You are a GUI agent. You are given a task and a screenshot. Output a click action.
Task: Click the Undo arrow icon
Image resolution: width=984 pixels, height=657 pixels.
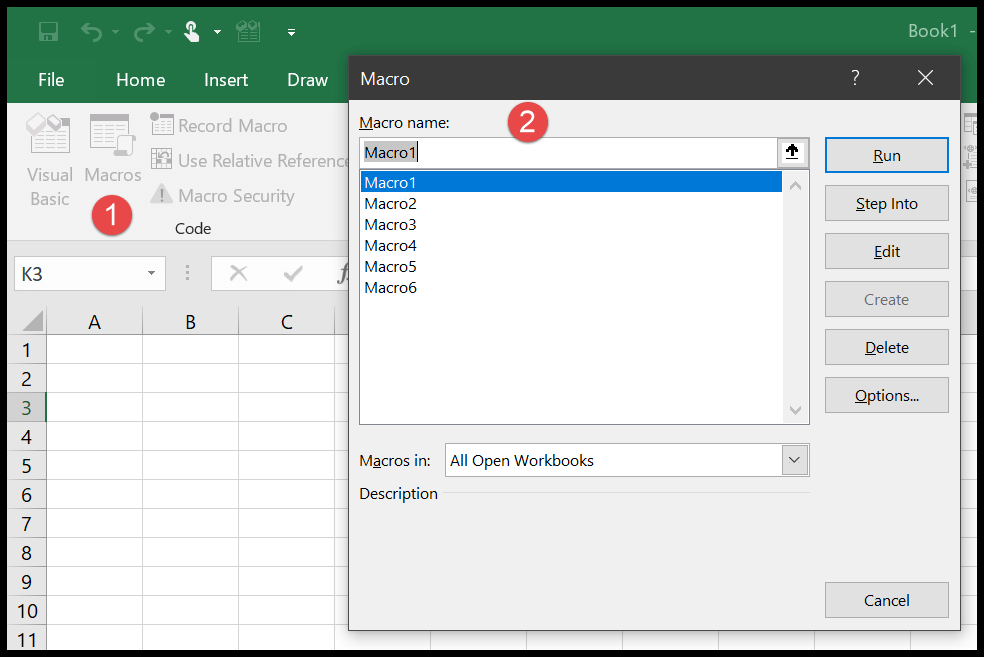[x=92, y=32]
